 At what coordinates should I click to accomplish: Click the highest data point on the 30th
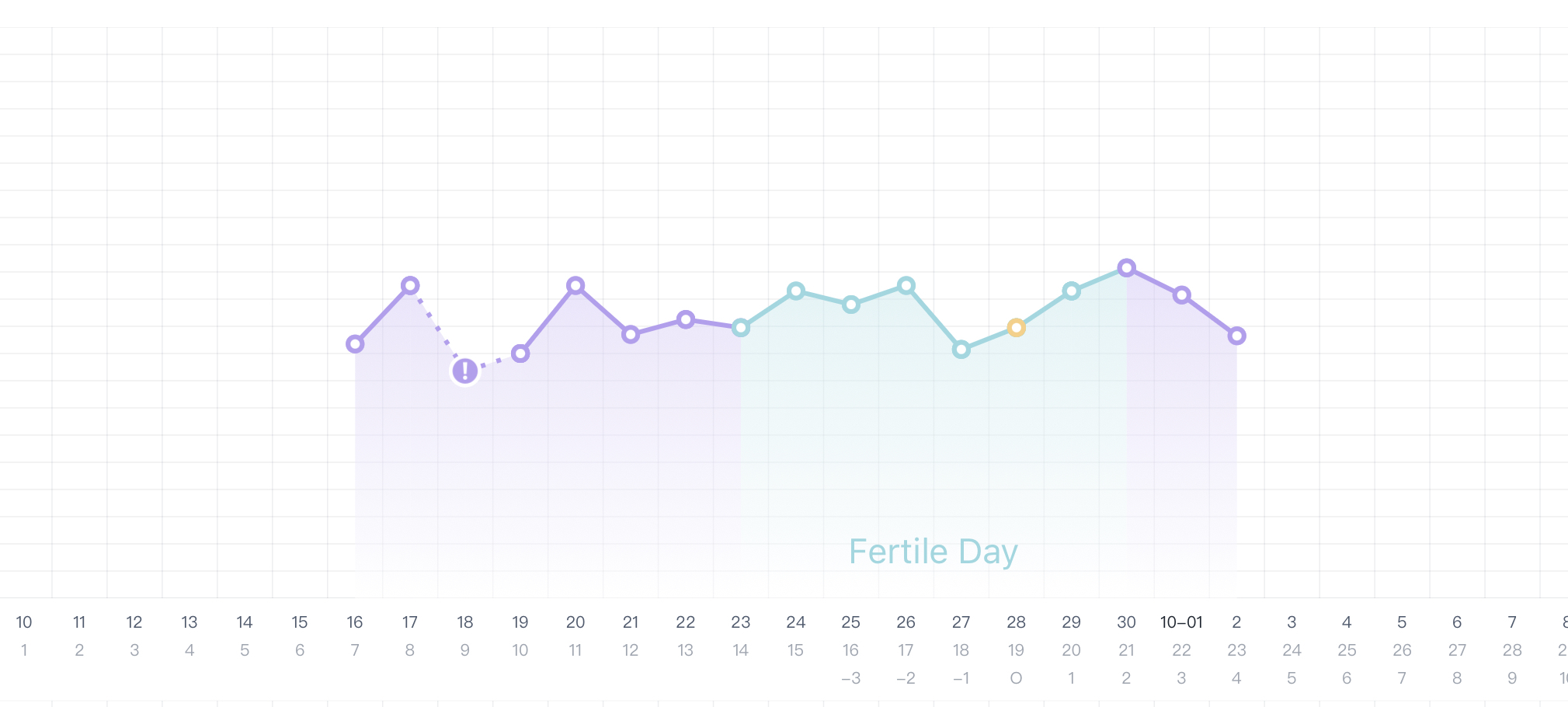click(x=1126, y=268)
